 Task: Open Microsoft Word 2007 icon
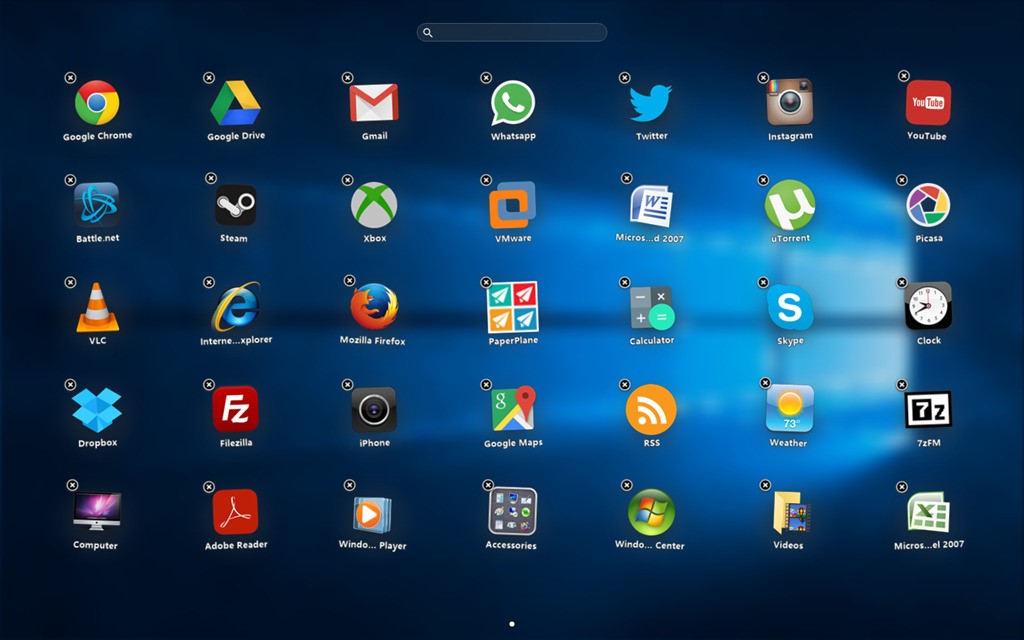[x=651, y=205]
